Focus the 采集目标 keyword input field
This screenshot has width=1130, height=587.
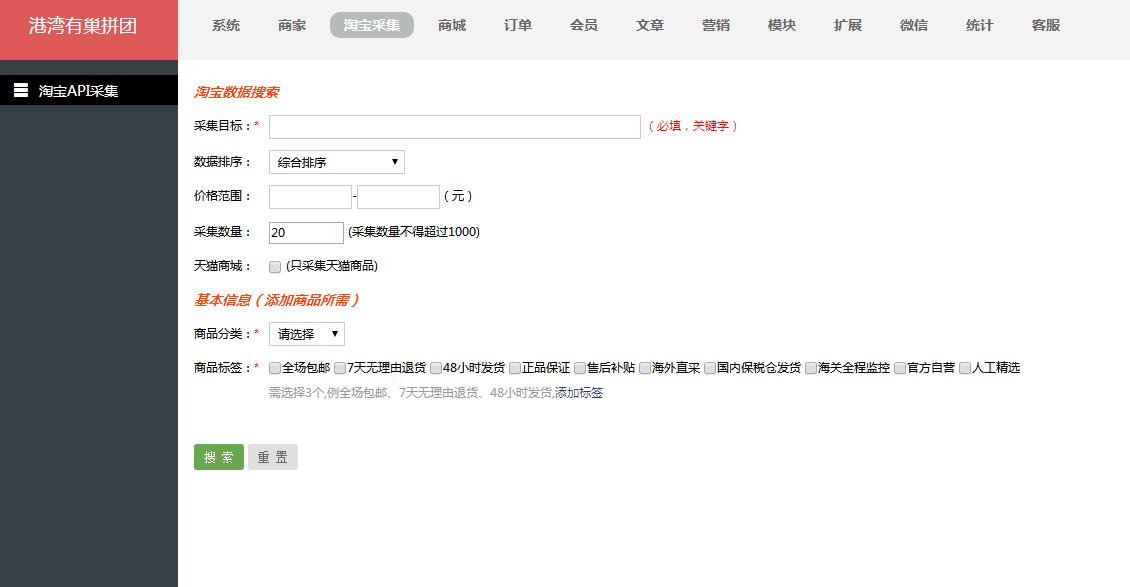pyautogui.click(x=455, y=127)
